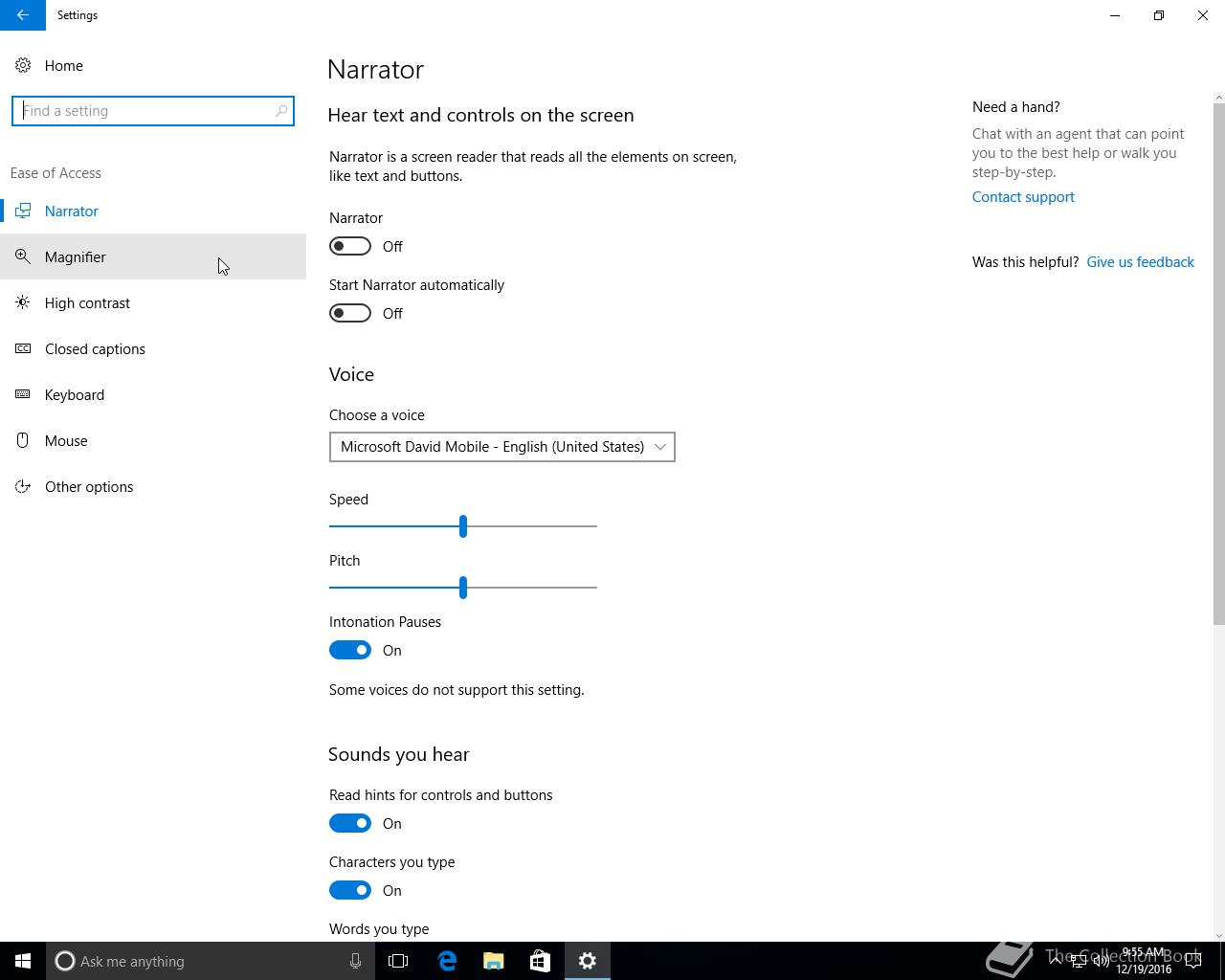Click the Settings gear on the taskbar
Image resolution: width=1225 pixels, height=980 pixels.
click(588, 961)
